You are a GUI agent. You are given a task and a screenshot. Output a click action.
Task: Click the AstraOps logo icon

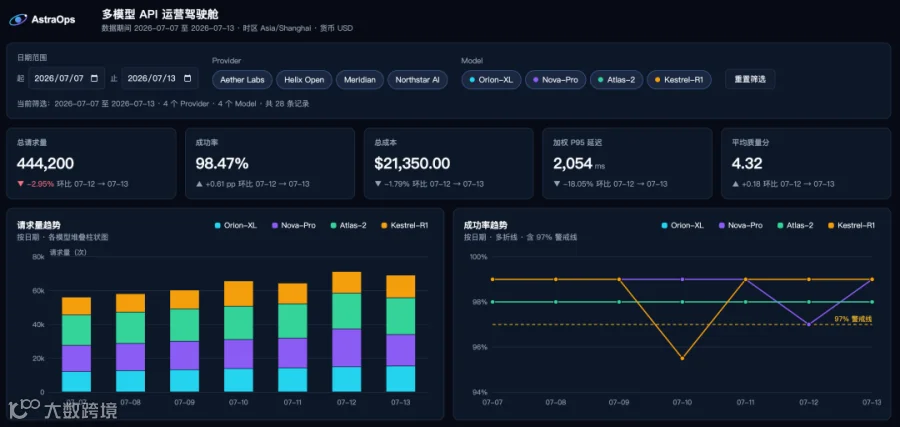[18, 20]
